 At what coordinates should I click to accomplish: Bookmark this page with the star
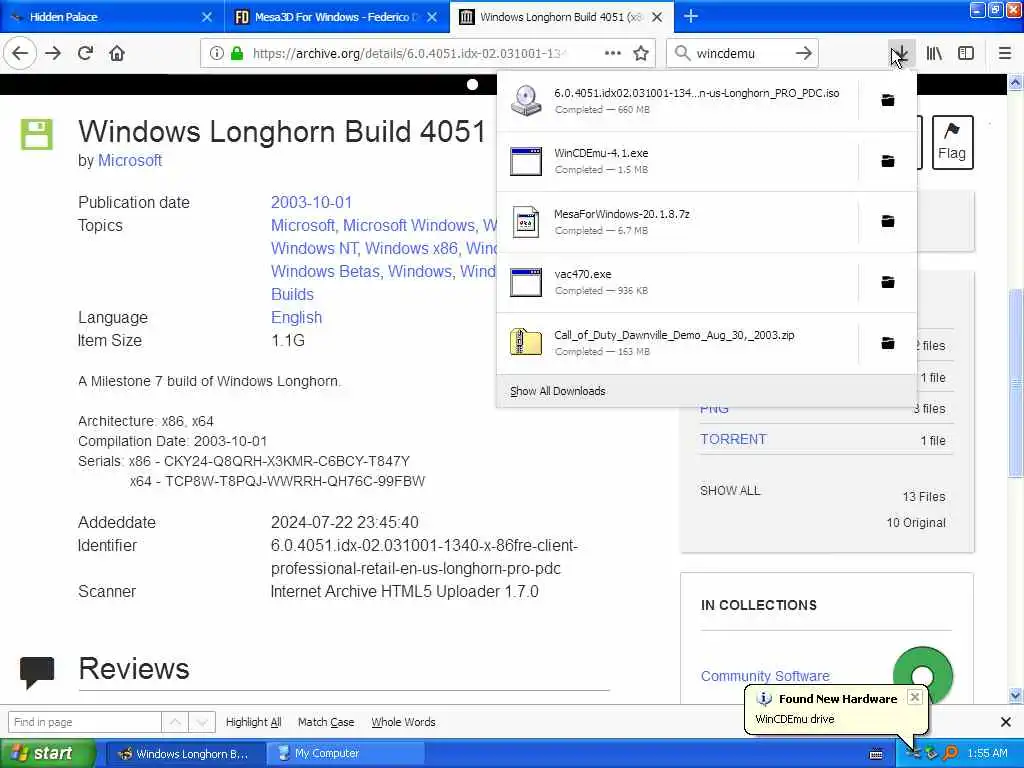(641, 53)
